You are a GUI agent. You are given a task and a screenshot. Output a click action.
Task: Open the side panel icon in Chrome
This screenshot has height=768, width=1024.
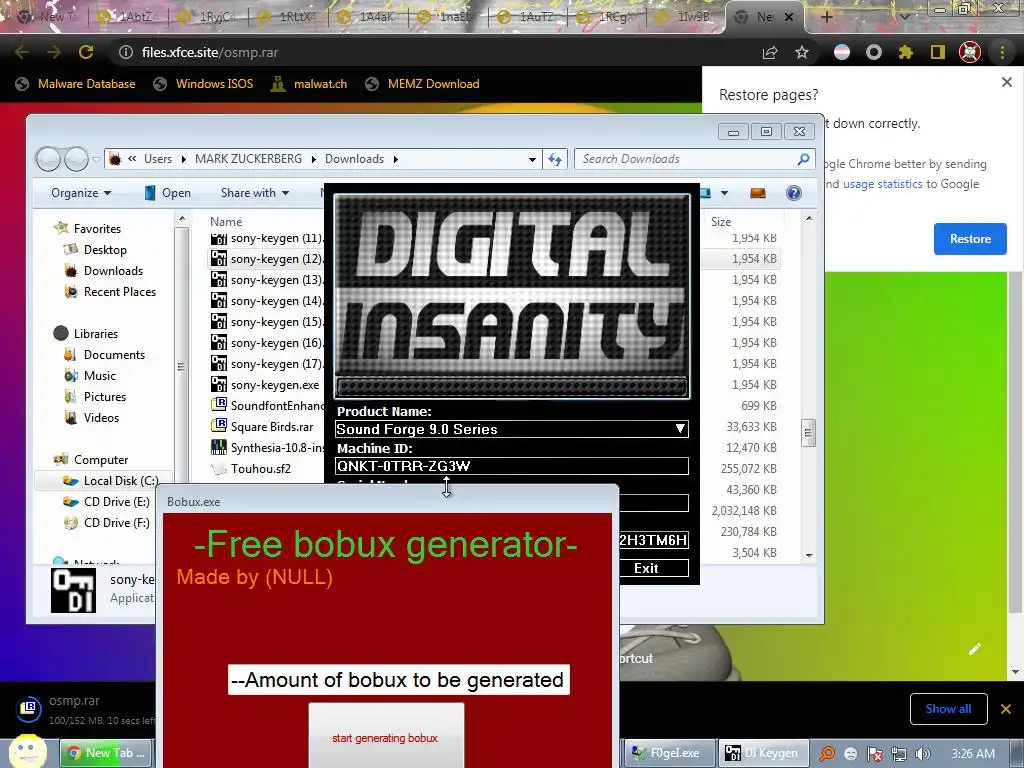[x=938, y=52]
